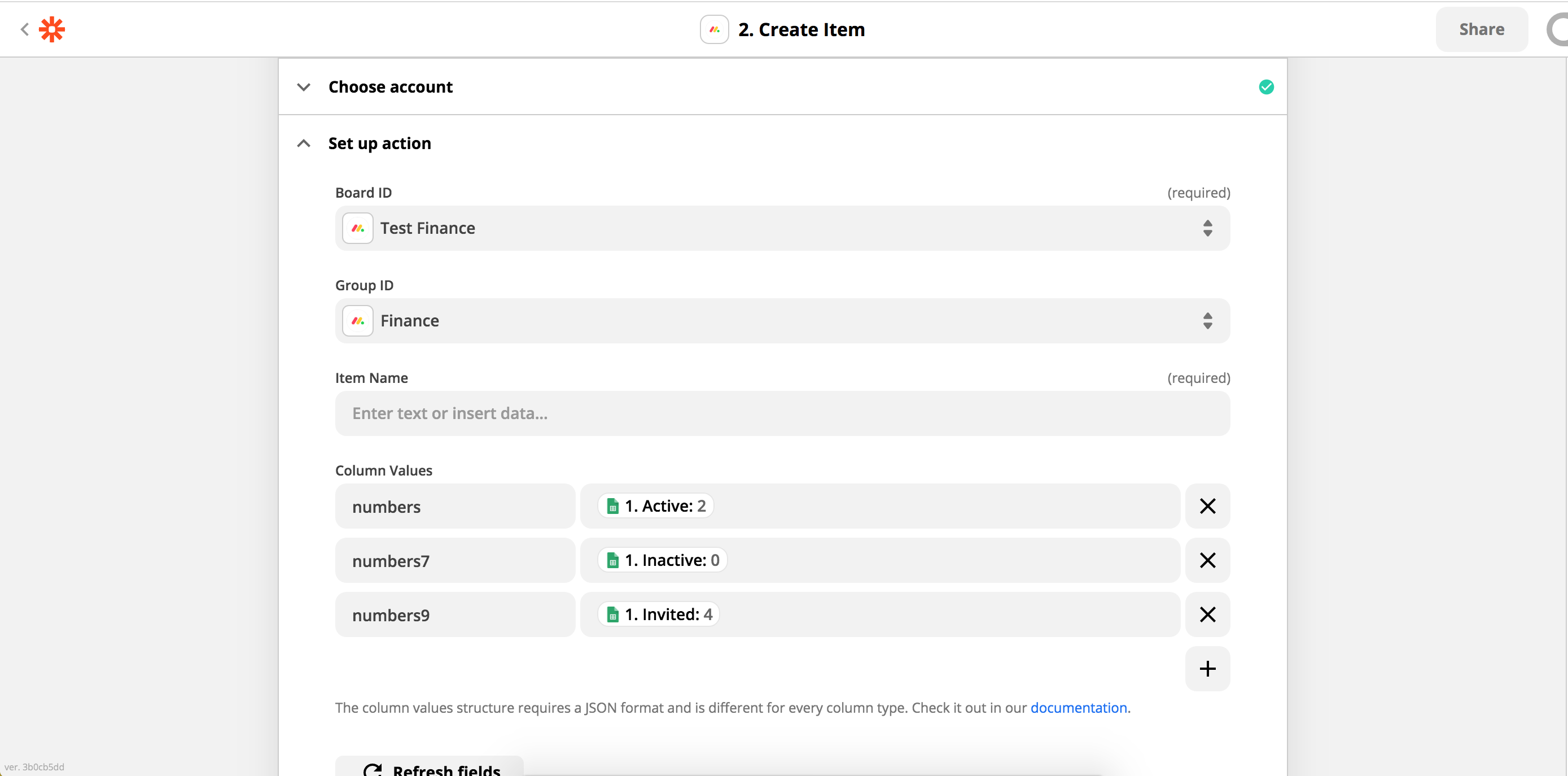This screenshot has height=776, width=1568.
Task: Click the sheets icon in the Inactive pill
Action: (x=613, y=560)
